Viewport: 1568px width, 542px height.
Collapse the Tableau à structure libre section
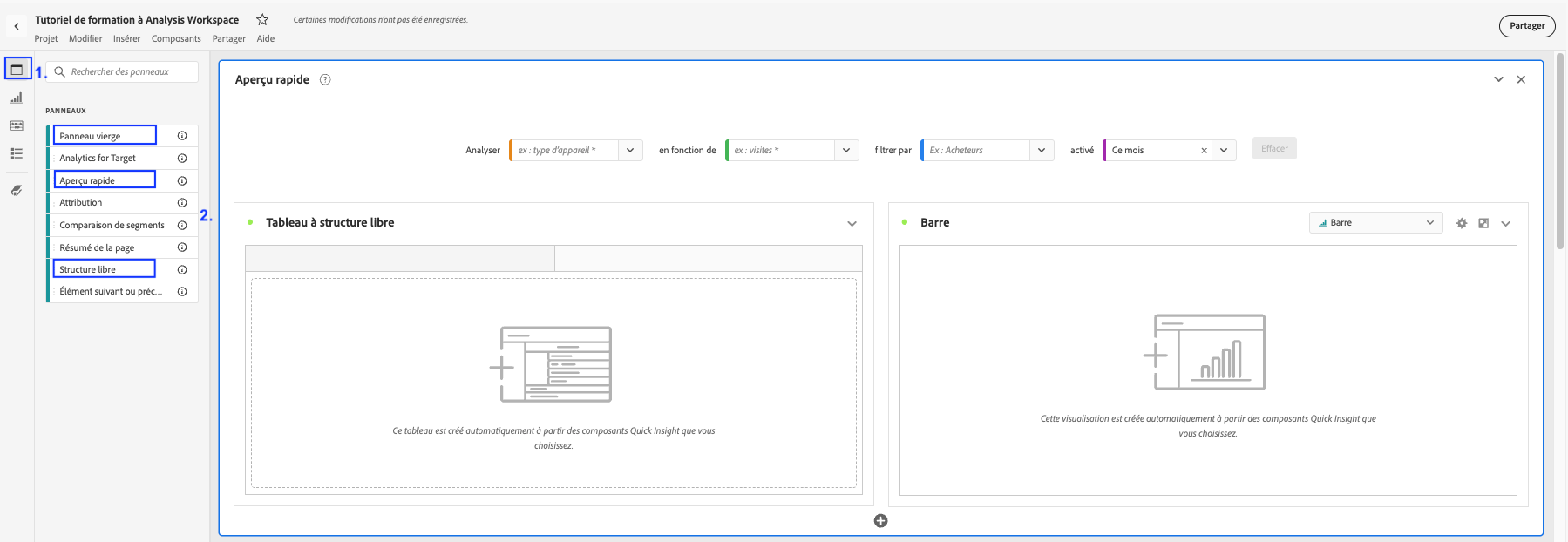tap(852, 223)
